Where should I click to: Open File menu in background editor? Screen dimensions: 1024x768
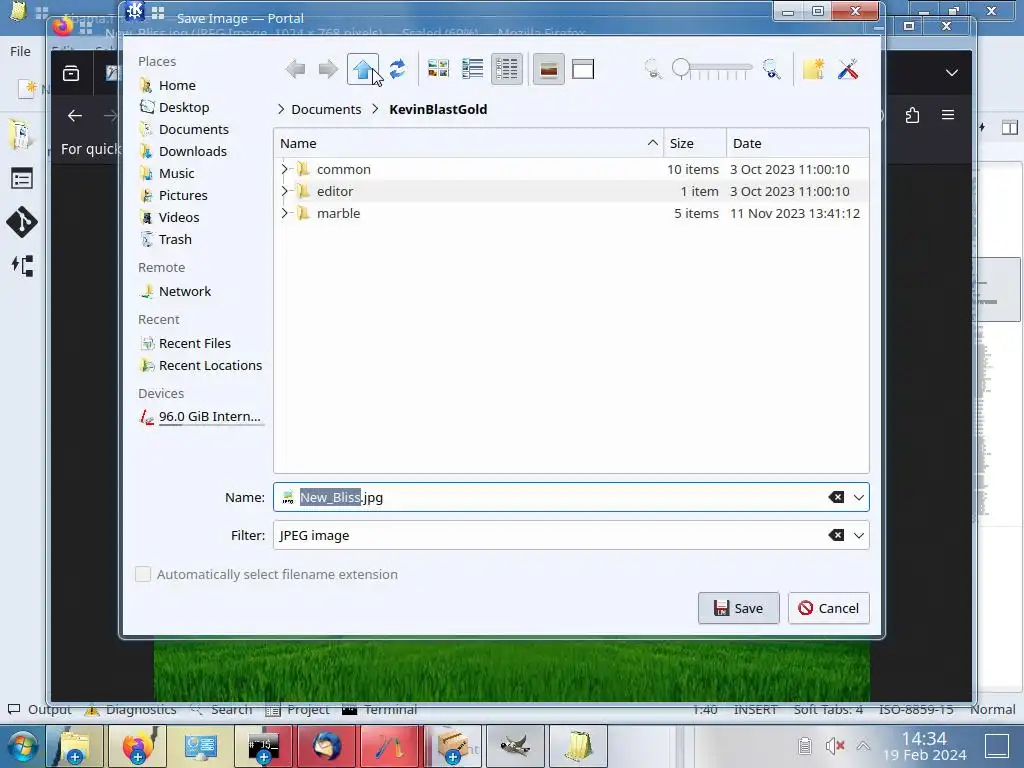click(20, 51)
